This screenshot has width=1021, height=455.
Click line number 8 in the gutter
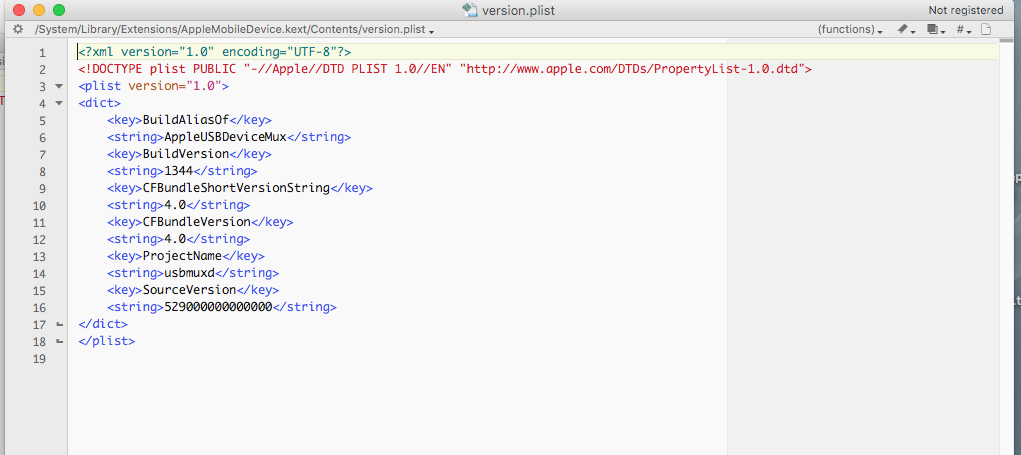pyautogui.click(x=42, y=171)
